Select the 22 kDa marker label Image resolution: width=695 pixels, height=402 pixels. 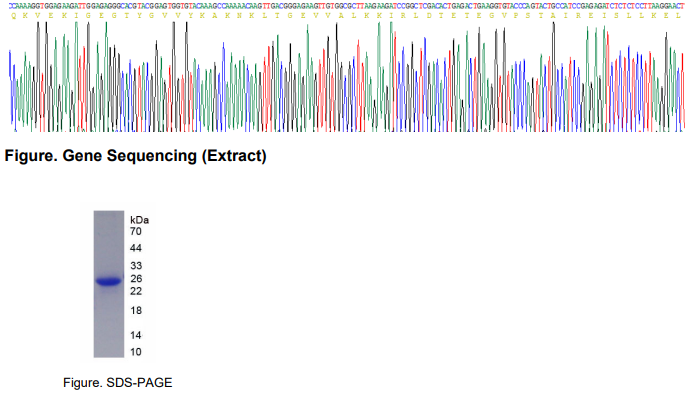pyautogui.click(x=136, y=291)
